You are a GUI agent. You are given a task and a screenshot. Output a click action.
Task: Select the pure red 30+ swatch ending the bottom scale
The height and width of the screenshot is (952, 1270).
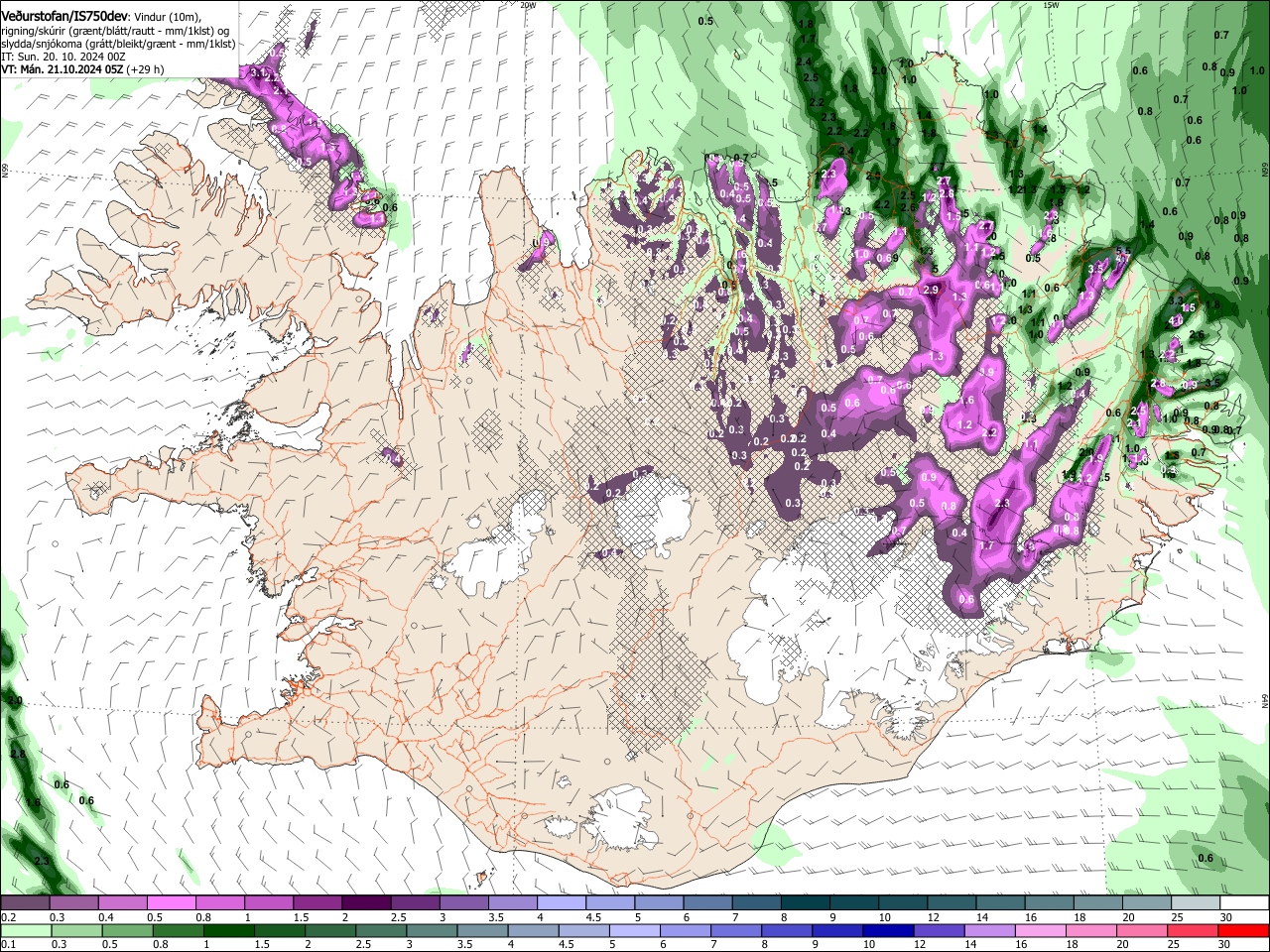[1244, 930]
